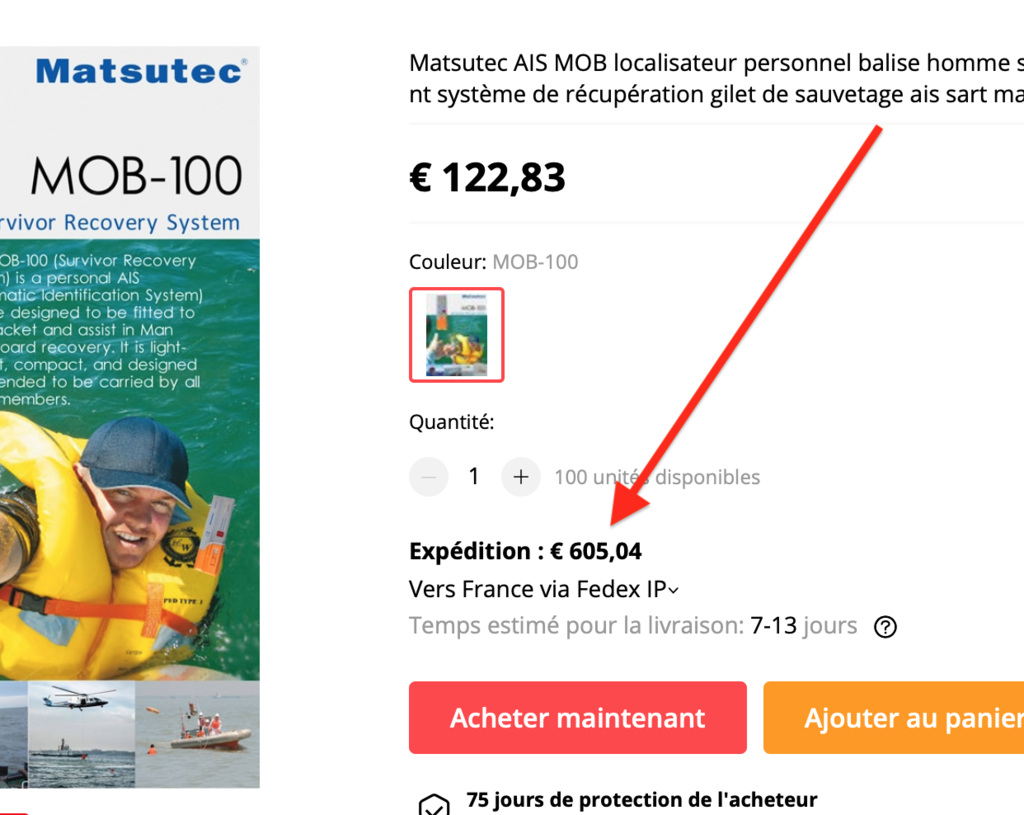This screenshot has height=815, width=1024.
Task: Click the delivery time help question icon
Action: click(x=885, y=627)
